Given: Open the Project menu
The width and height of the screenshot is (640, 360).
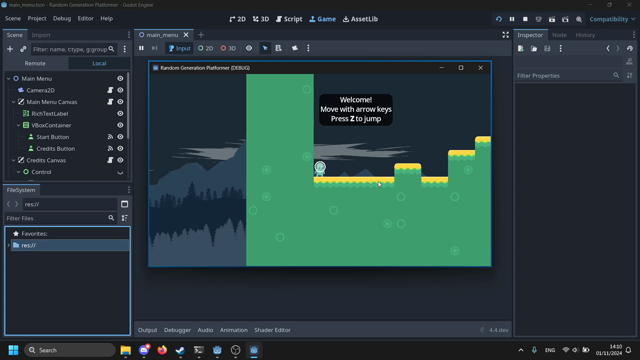Looking at the screenshot, I should [37, 18].
